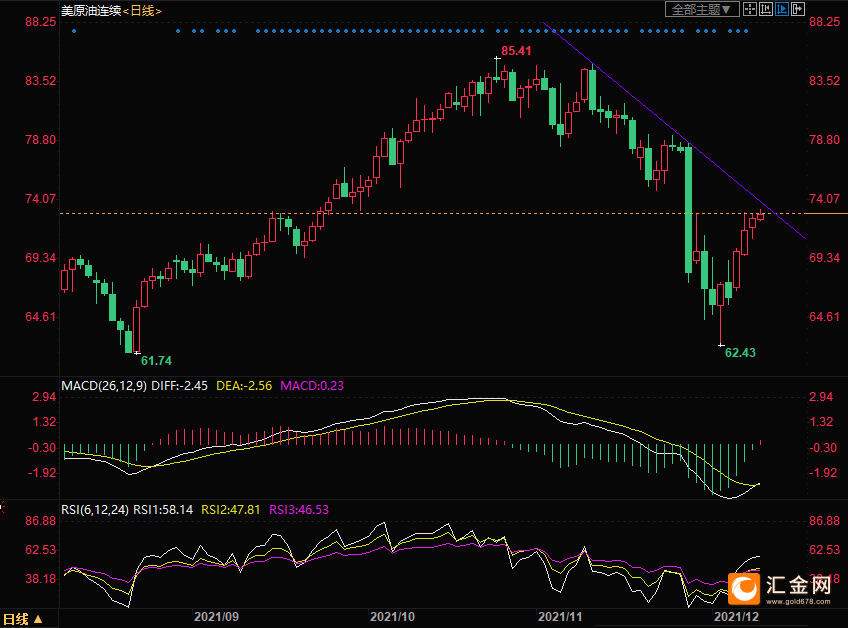Click the 61.74 low price marker
The width and height of the screenshot is (848, 628).
point(156,360)
